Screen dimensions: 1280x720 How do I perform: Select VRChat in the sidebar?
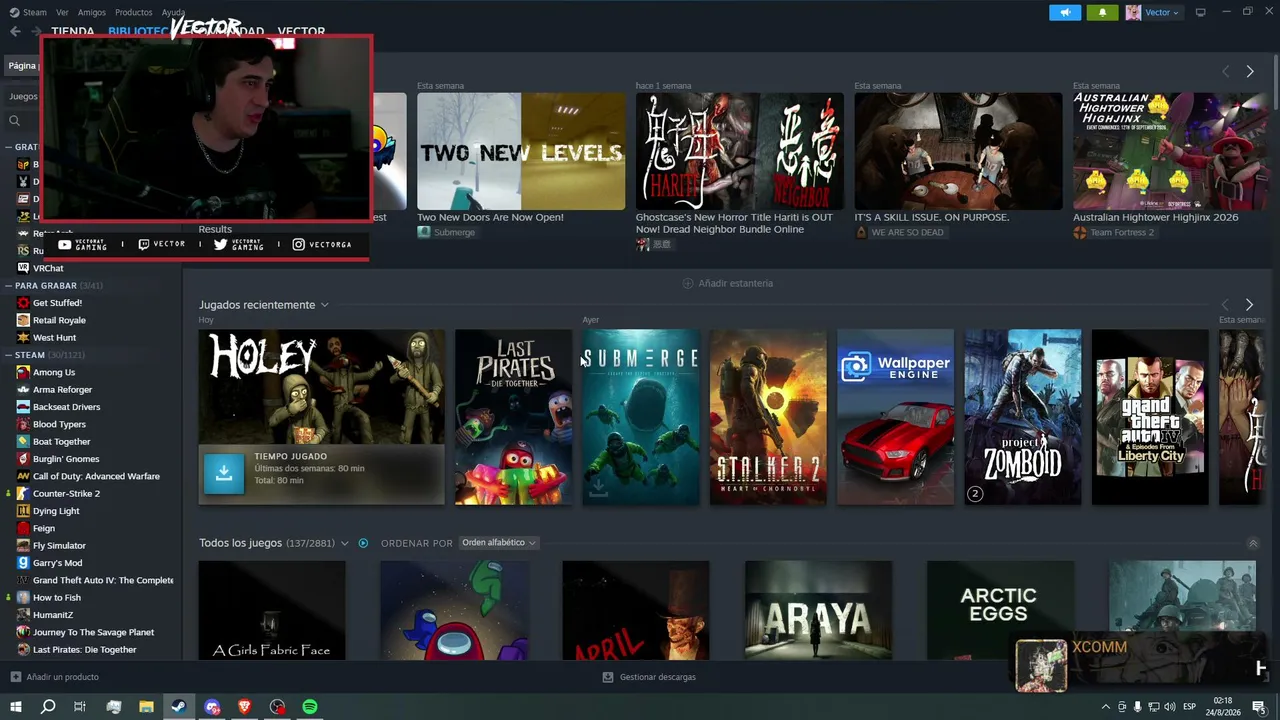pyautogui.click(x=48, y=268)
